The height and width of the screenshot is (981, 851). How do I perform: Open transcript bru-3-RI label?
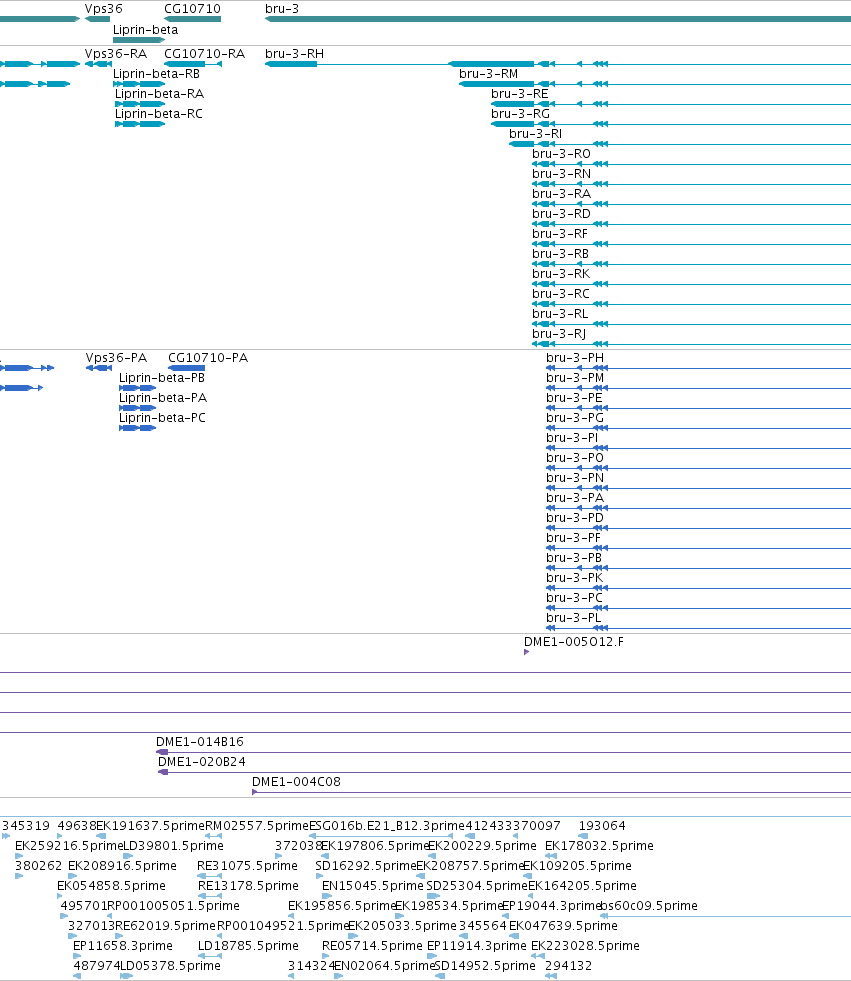pyautogui.click(x=535, y=134)
